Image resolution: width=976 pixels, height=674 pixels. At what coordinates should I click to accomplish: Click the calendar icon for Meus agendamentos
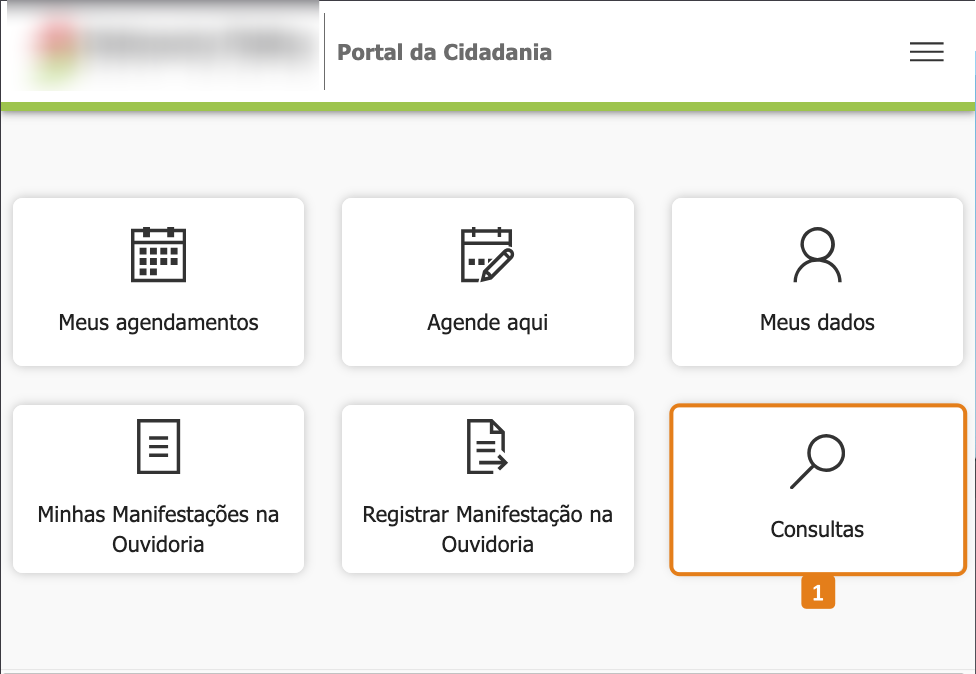(158, 255)
